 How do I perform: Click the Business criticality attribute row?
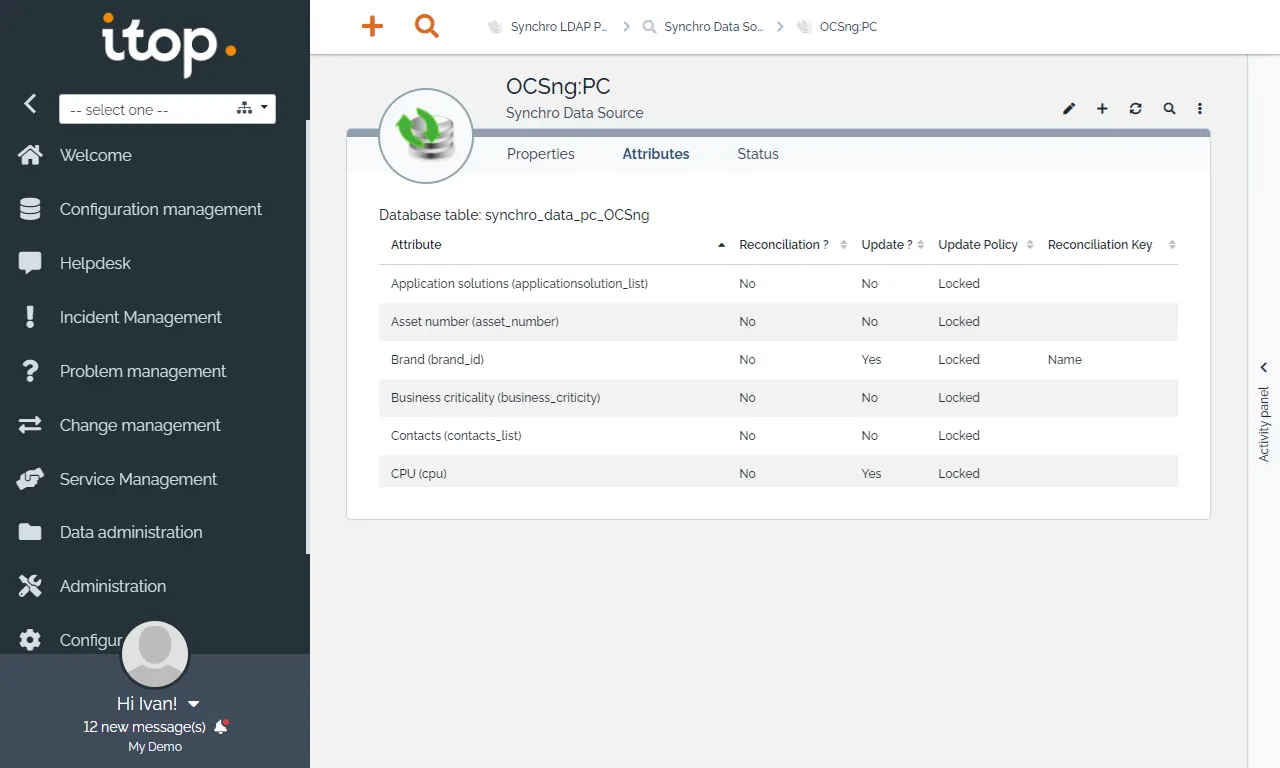(x=778, y=398)
